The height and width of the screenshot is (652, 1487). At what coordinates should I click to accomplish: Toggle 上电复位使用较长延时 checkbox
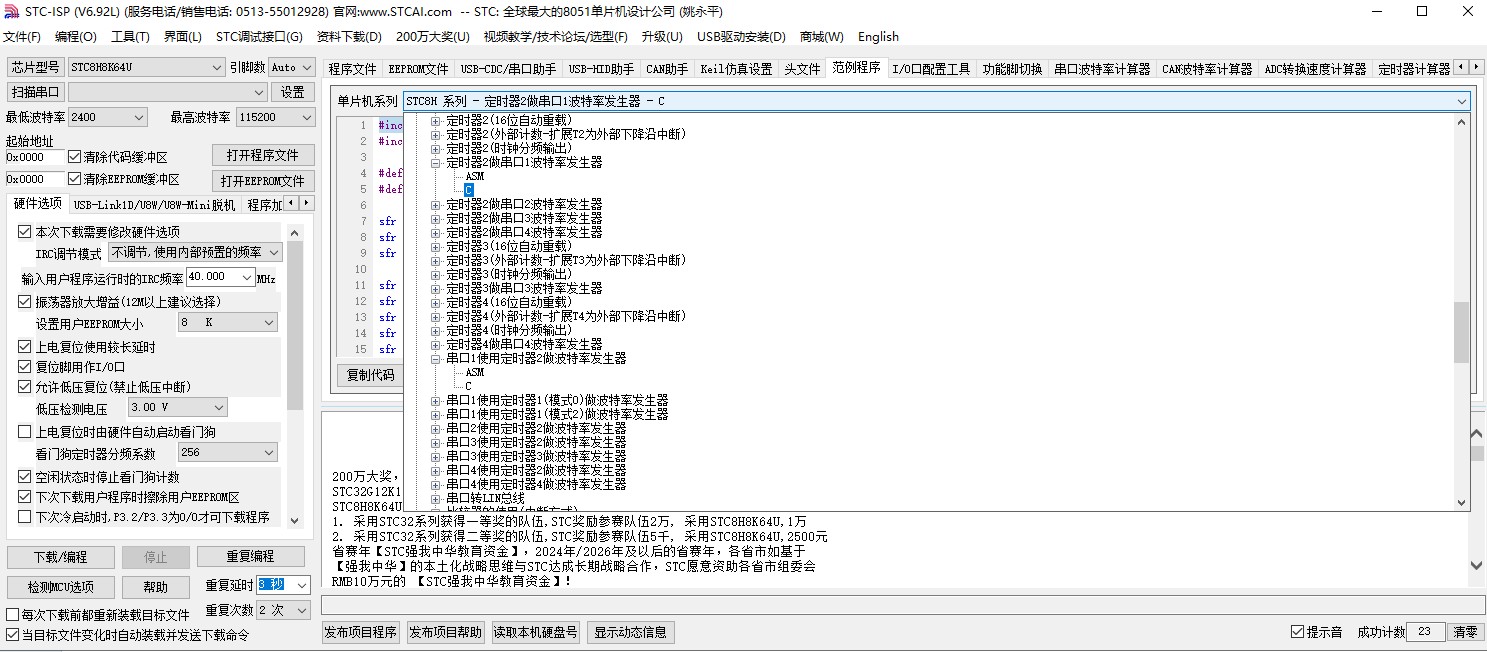25,347
